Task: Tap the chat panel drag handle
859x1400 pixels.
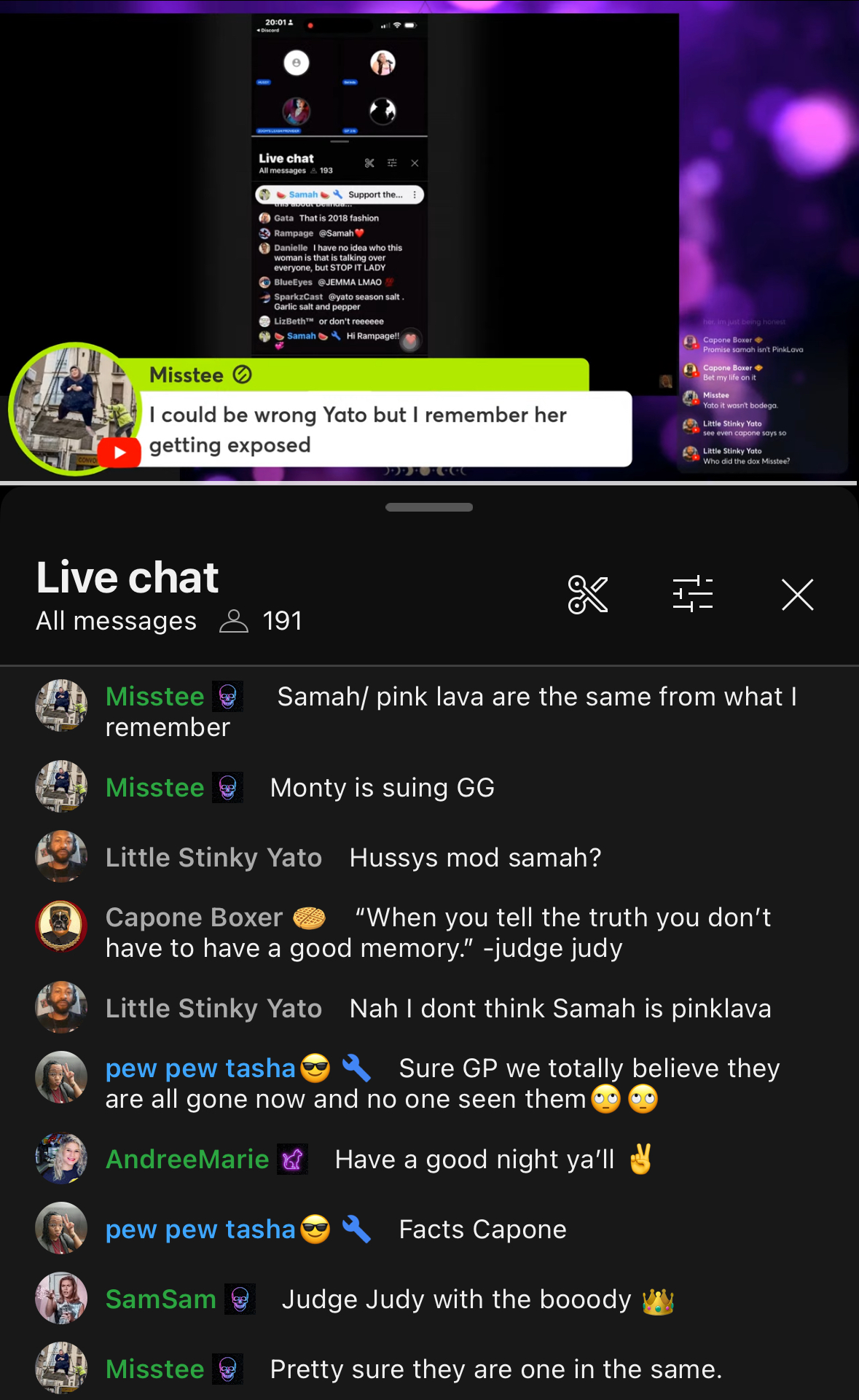Action: point(429,507)
